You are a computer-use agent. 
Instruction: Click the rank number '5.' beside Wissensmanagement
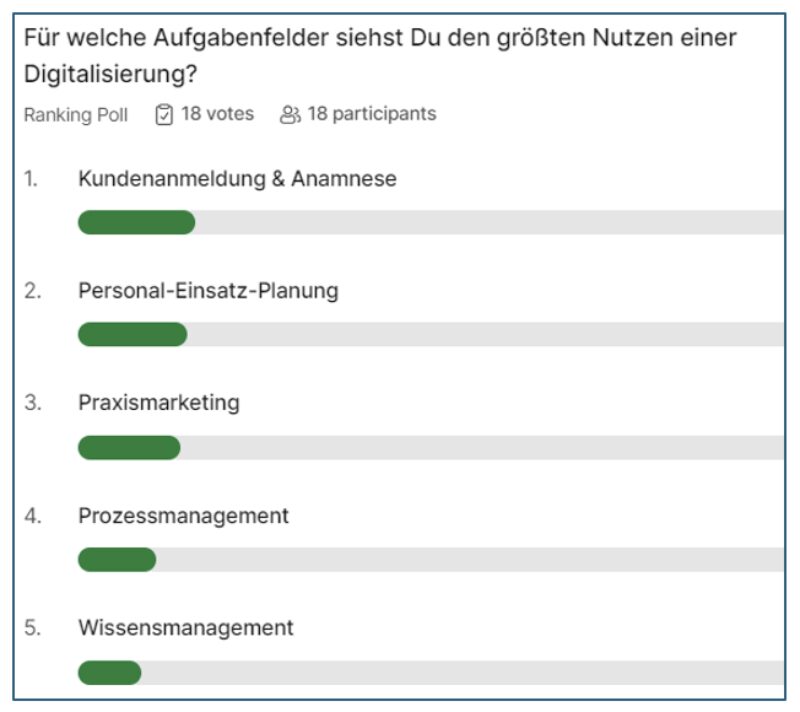(33, 628)
